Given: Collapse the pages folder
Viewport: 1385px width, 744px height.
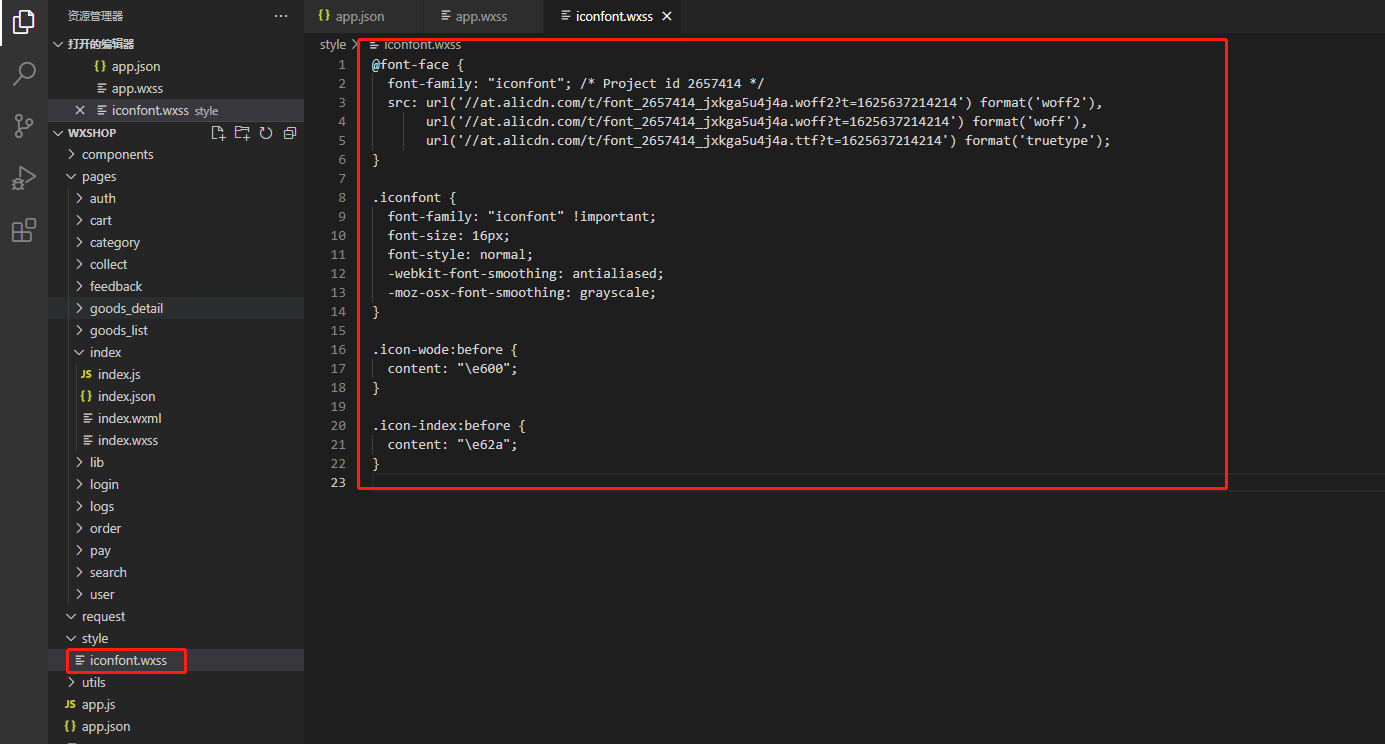Looking at the screenshot, I should [99, 176].
